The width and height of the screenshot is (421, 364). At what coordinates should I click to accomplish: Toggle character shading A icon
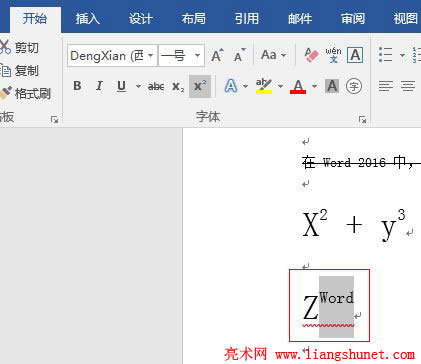(x=332, y=86)
